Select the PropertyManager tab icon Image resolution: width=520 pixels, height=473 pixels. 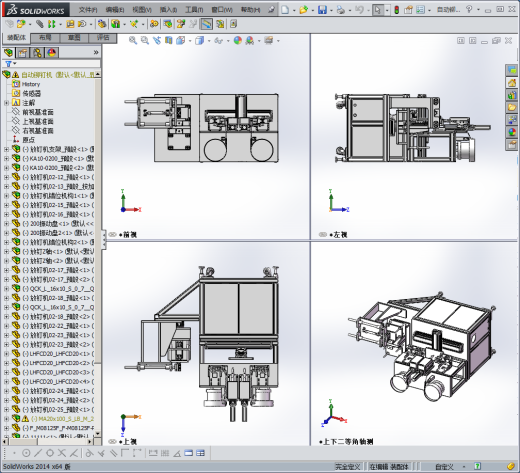point(23,53)
